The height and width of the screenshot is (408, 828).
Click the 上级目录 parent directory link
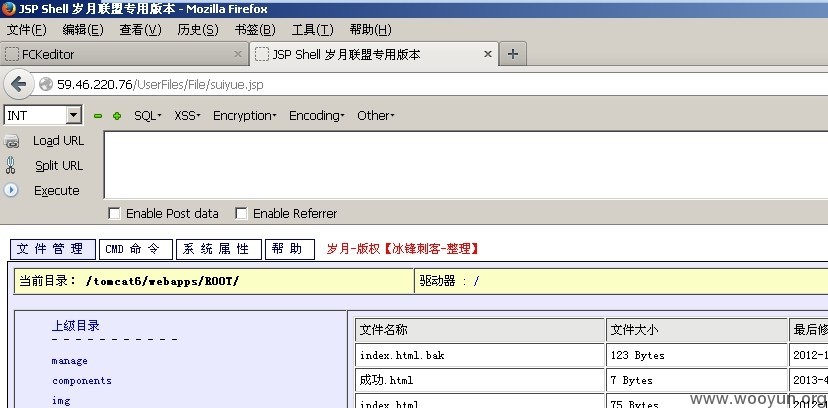point(76,326)
